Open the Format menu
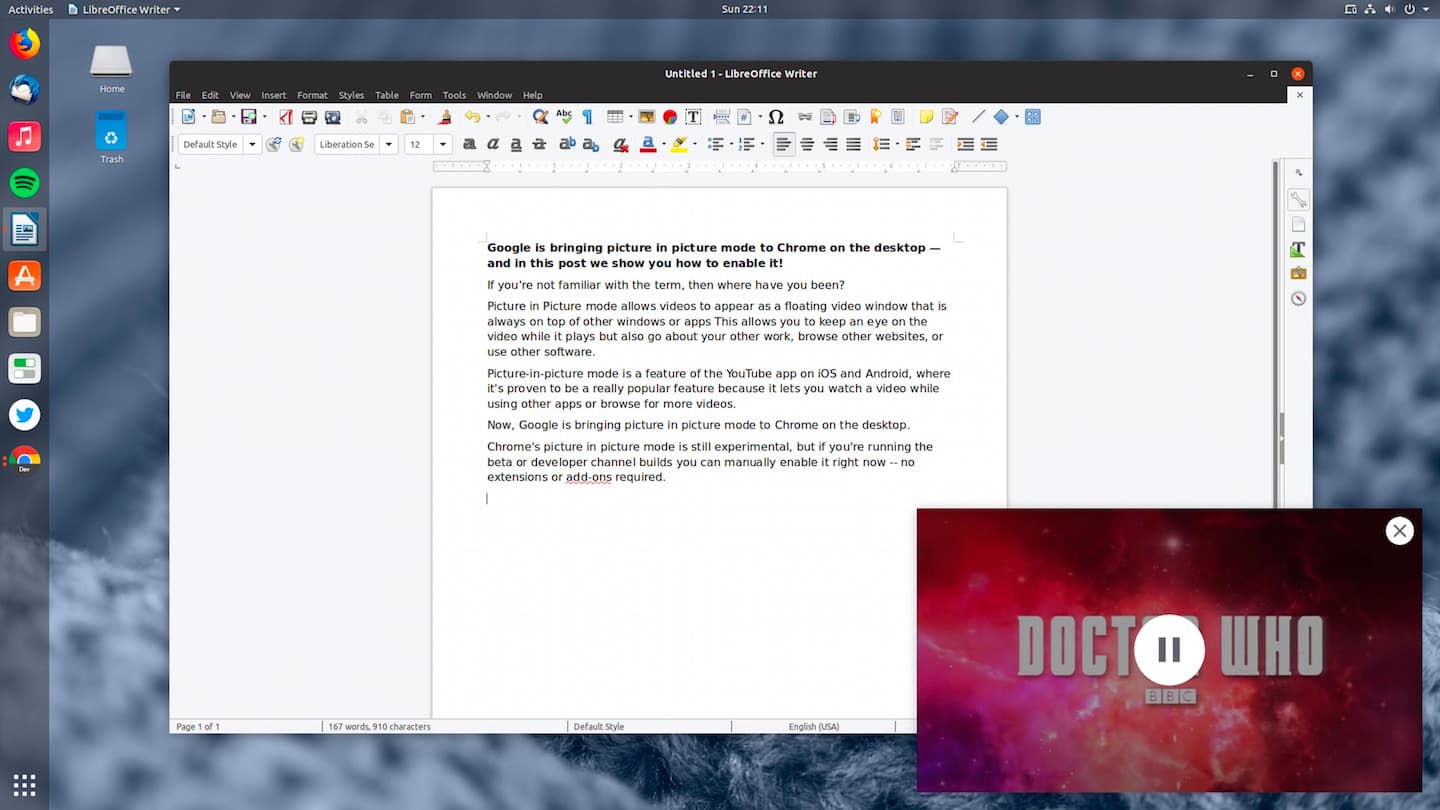The image size is (1440, 810). (x=312, y=95)
